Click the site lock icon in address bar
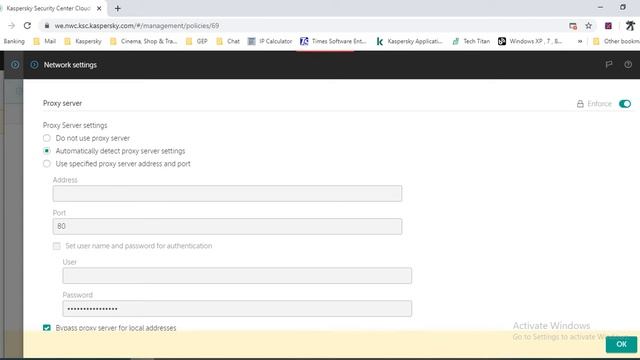 pos(47,26)
